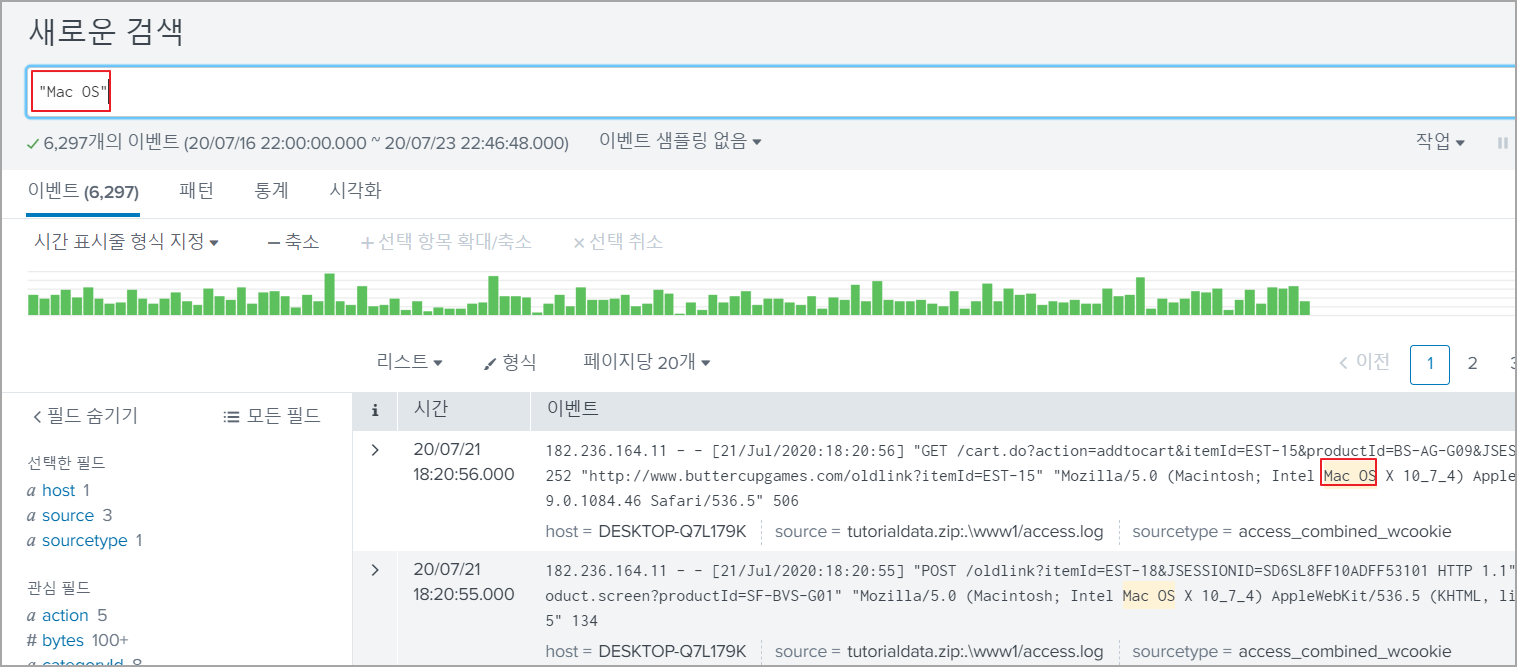Viewport: 1517px width, 667px height.
Task: Select the bytes field under 관심 필드
Action: pos(63,640)
